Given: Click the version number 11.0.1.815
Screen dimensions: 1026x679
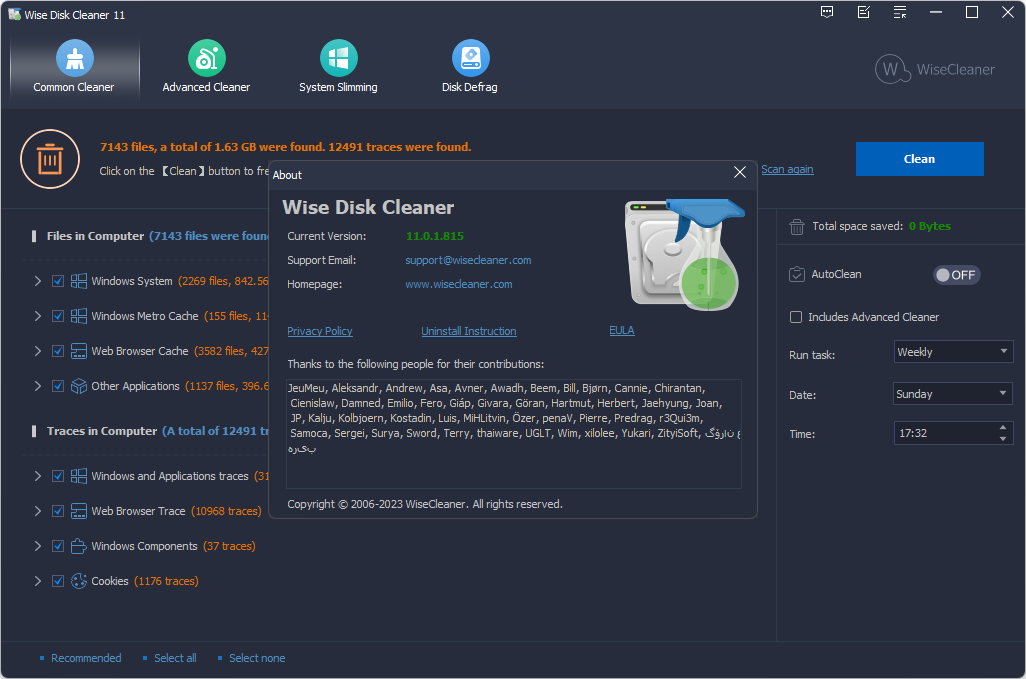Looking at the screenshot, I should click(434, 236).
